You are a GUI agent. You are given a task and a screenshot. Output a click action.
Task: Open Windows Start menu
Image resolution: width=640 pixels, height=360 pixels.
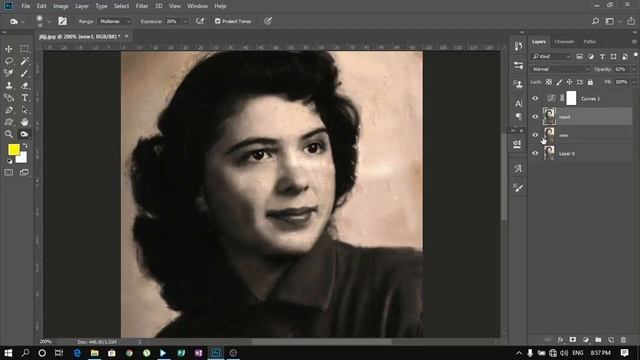pyautogui.click(x=8, y=353)
